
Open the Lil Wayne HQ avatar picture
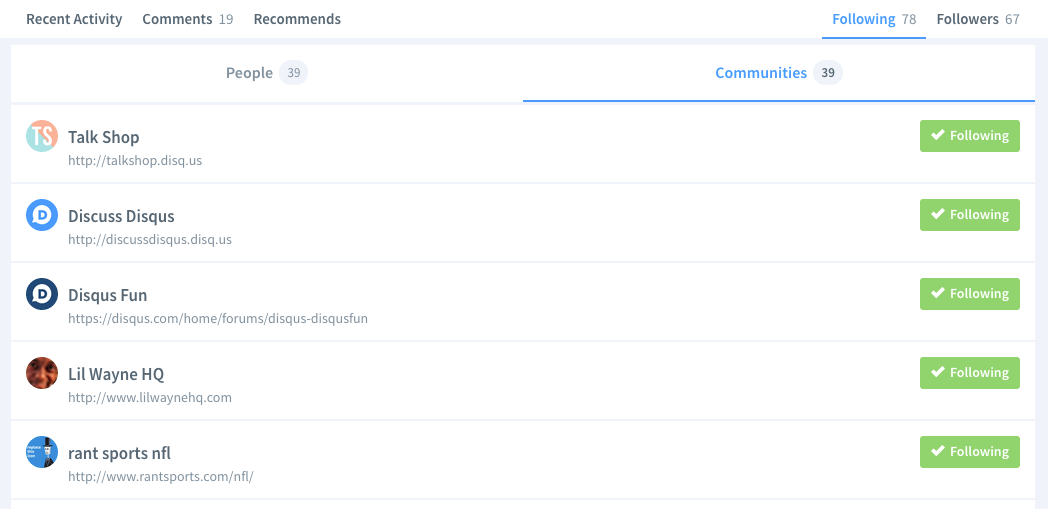click(42, 373)
